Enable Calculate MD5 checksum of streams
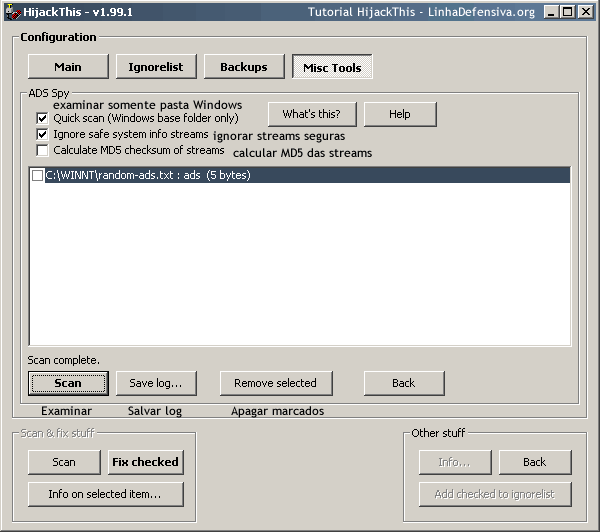Screen dimensions: 600x532 click(x=42, y=150)
